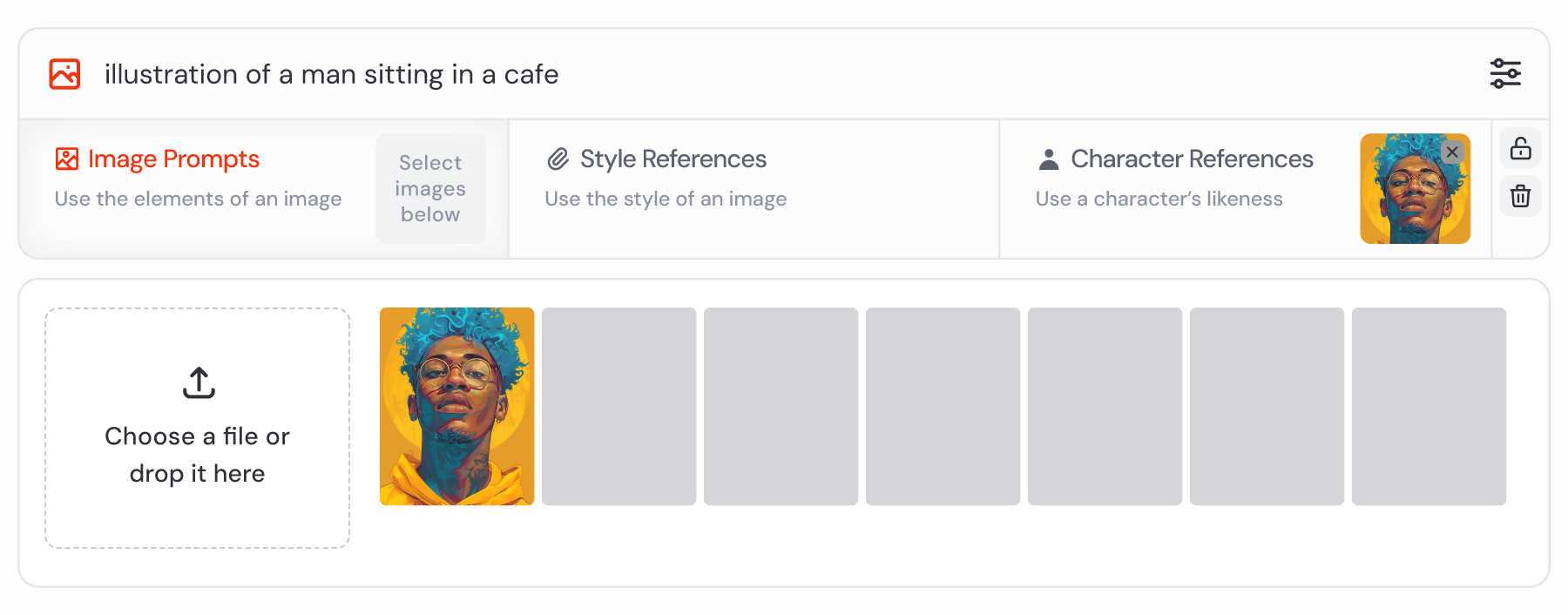Viewport: 1568px width, 615px height.
Task: Click the trash delete icon
Action: tap(1520, 195)
